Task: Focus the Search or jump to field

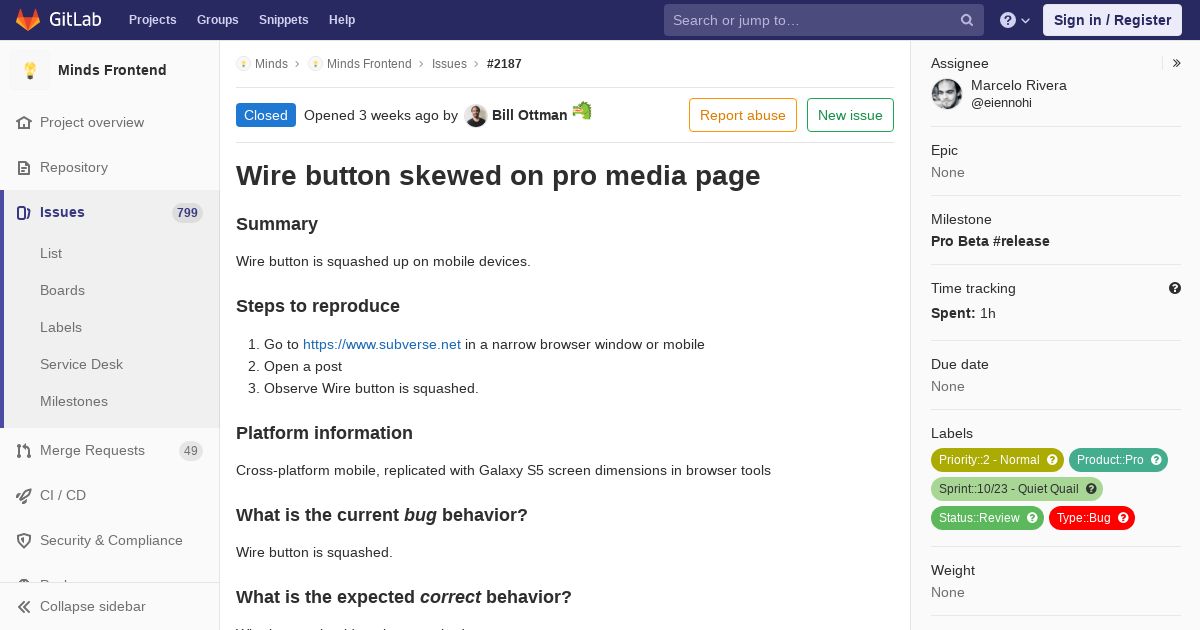Action: [824, 20]
